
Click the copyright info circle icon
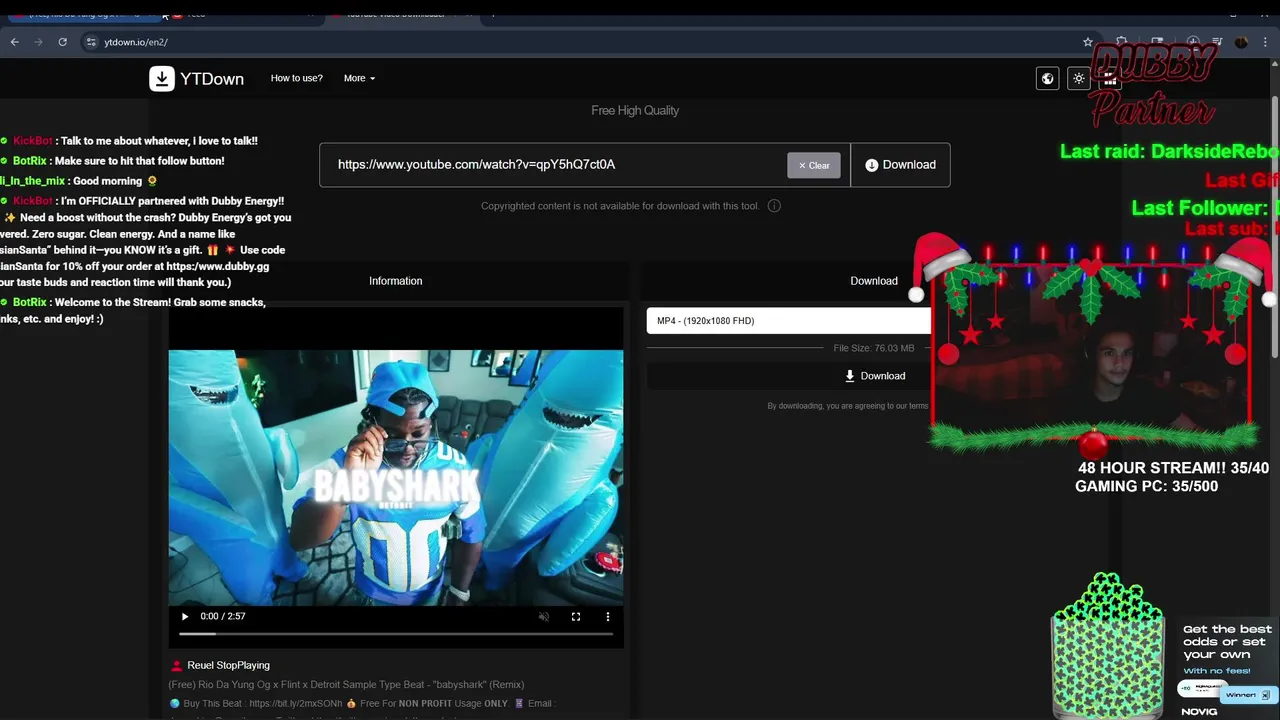[774, 206]
